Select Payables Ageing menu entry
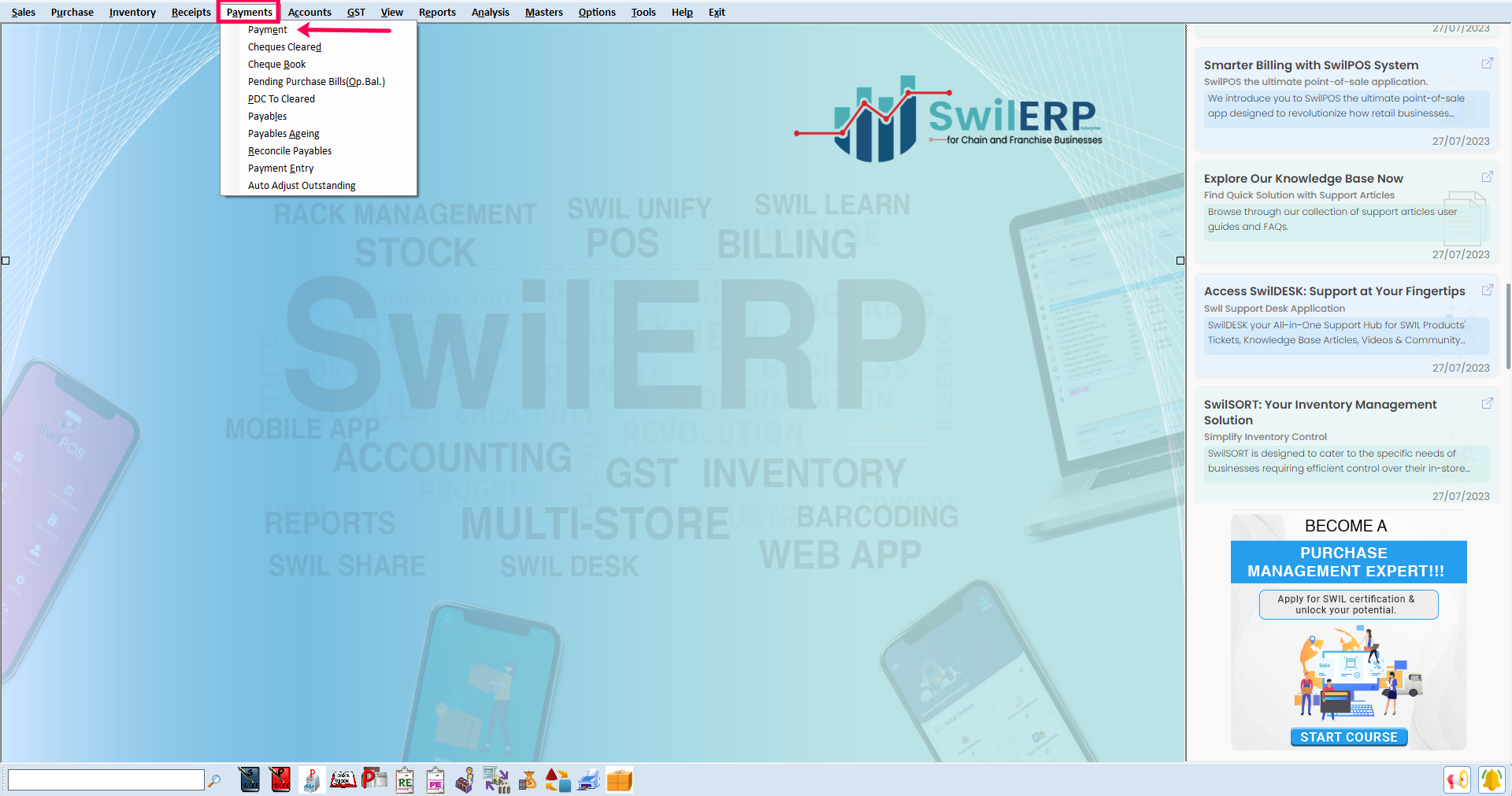Viewport: 1512px width, 796px height. 318,134
